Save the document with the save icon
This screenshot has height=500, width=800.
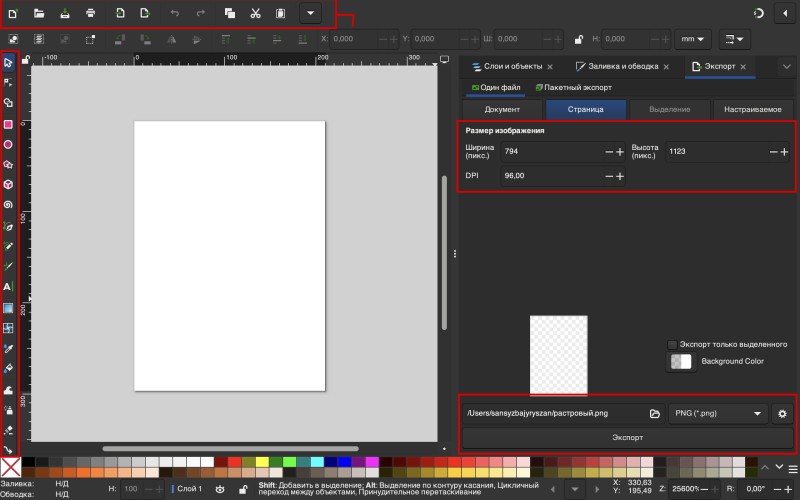[65, 14]
